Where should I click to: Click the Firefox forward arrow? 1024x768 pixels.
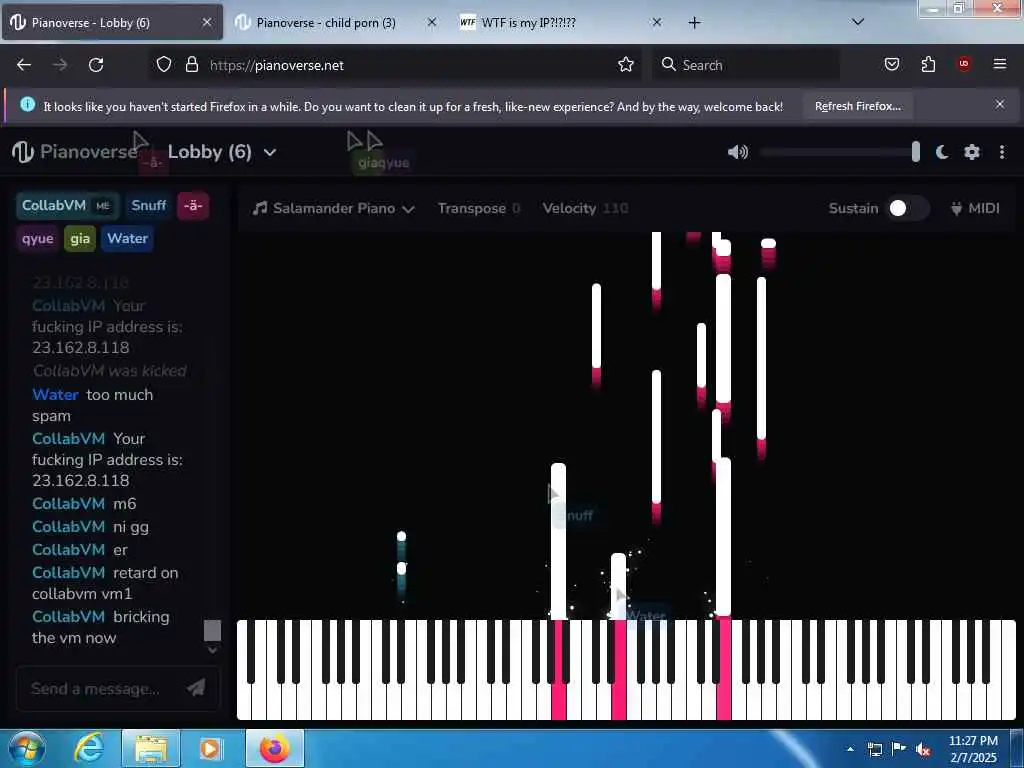point(60,65)
